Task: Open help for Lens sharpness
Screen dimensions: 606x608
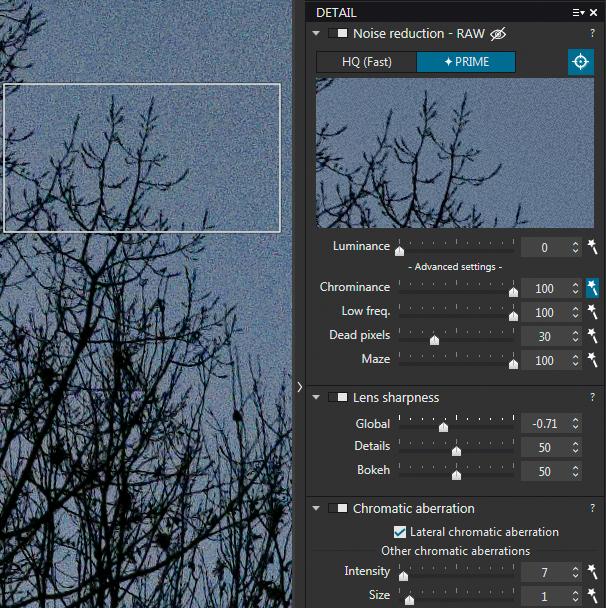Action: 592,397
